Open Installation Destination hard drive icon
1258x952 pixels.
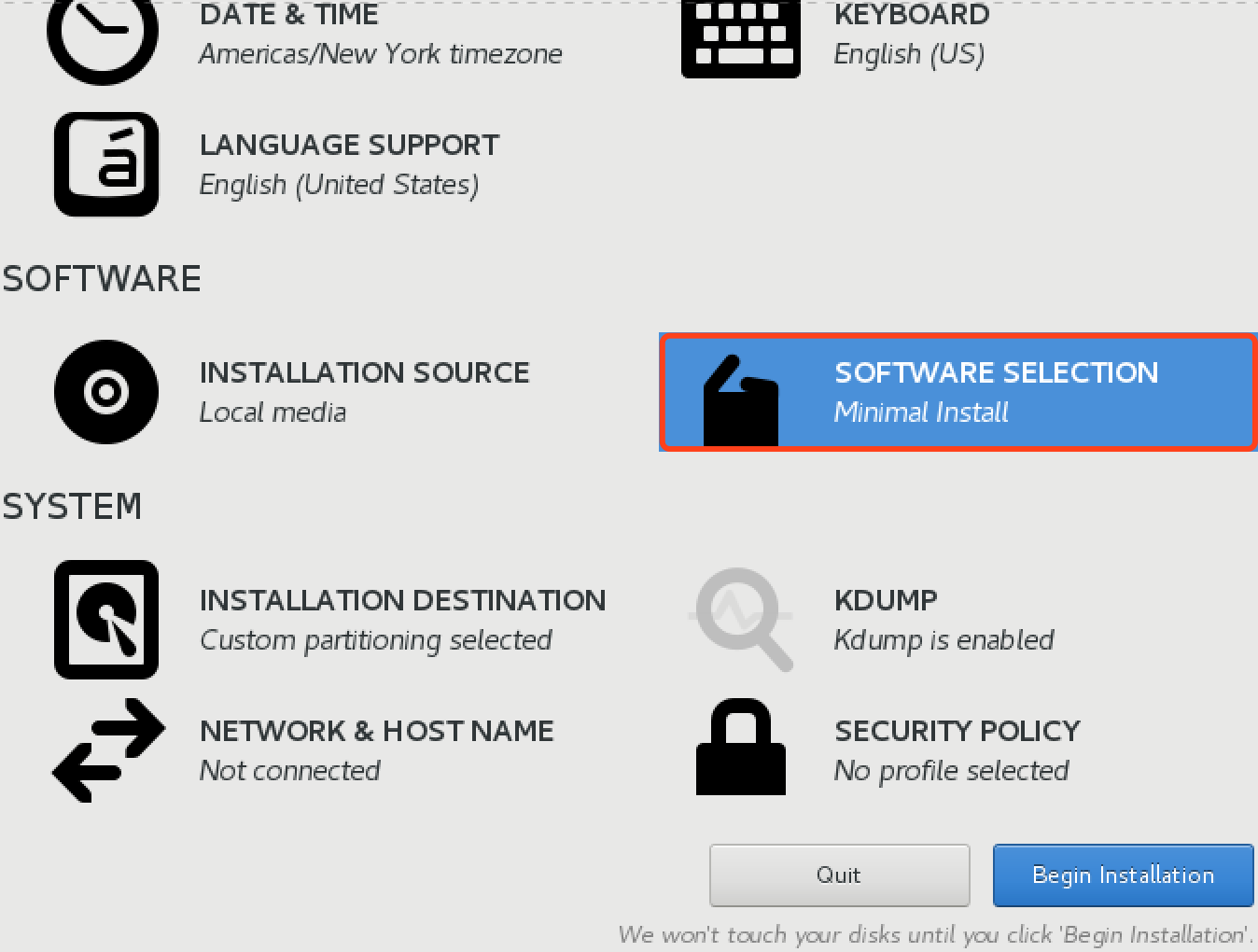[106, 620]
